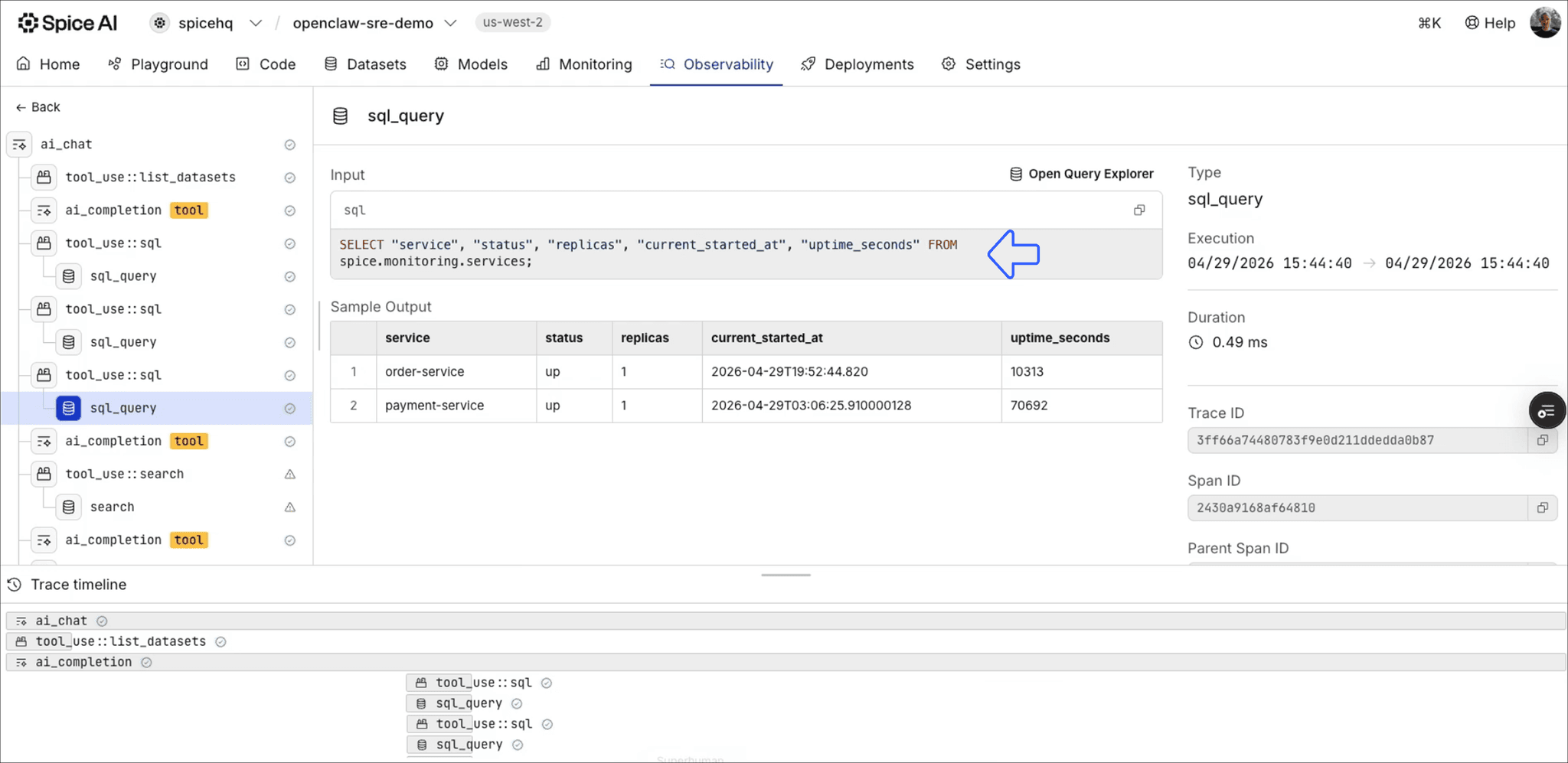Select the tool_use::search tree row
The height and width of the screenshot is (763, 1568).
tap(156, 474)
